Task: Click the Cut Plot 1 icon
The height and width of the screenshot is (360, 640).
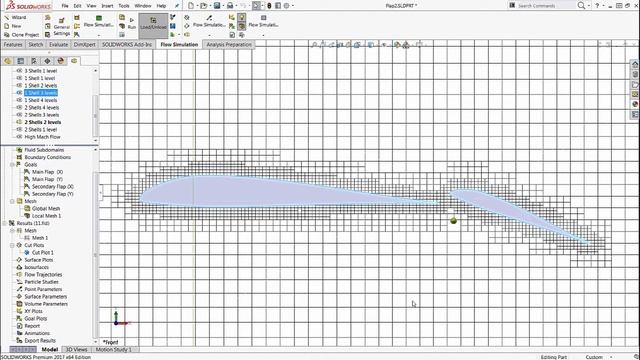Action: (27, 253)
